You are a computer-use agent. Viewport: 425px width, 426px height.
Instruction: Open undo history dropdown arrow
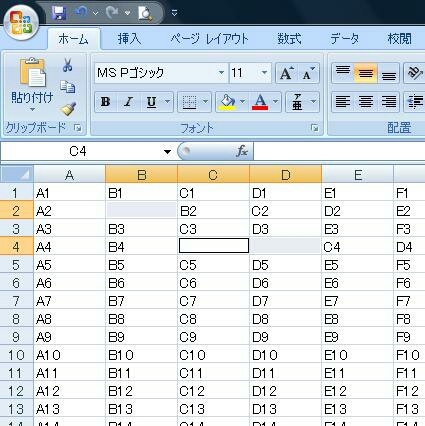point(96,13)
